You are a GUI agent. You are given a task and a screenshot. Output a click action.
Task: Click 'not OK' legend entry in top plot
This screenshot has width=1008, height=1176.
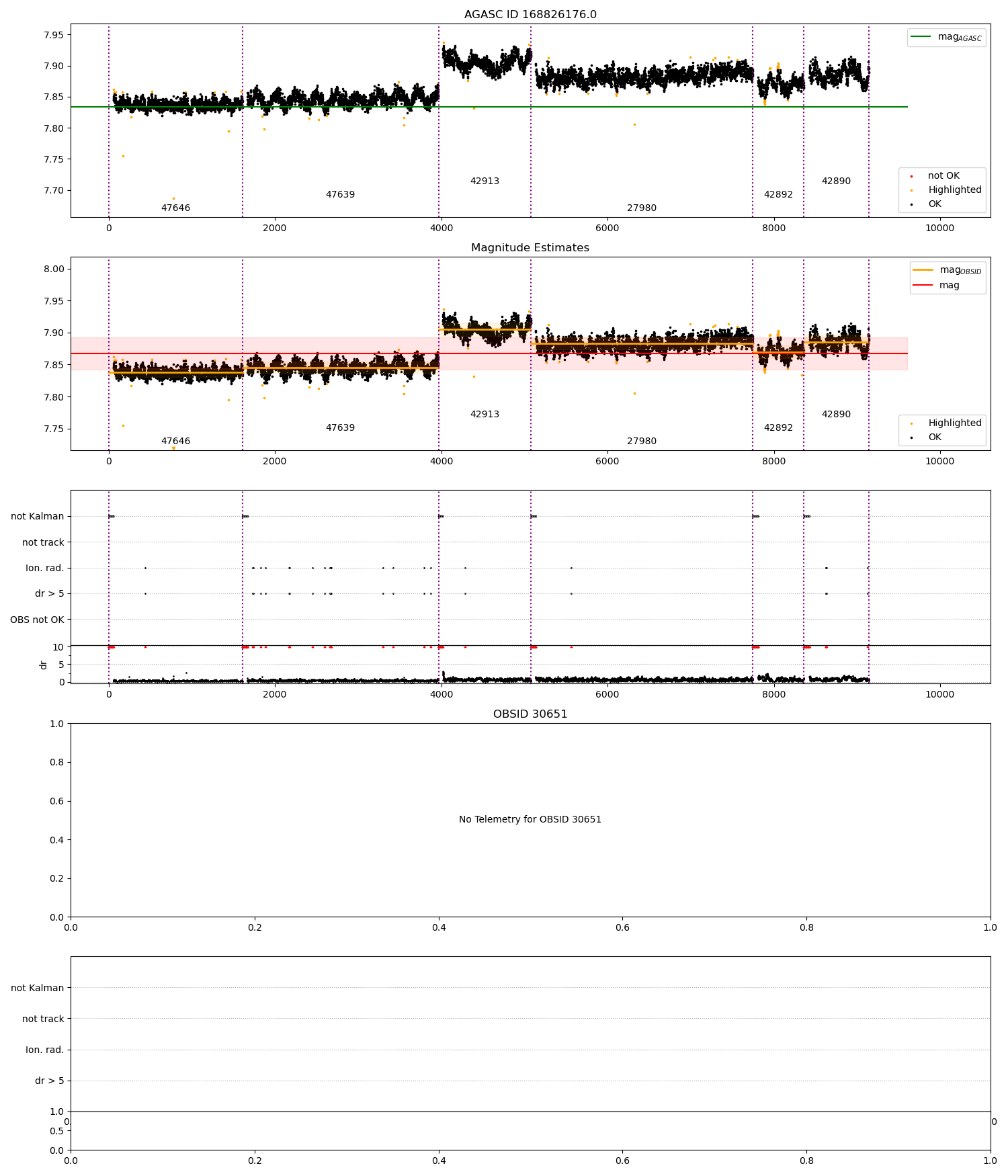[x=943, y=176]
